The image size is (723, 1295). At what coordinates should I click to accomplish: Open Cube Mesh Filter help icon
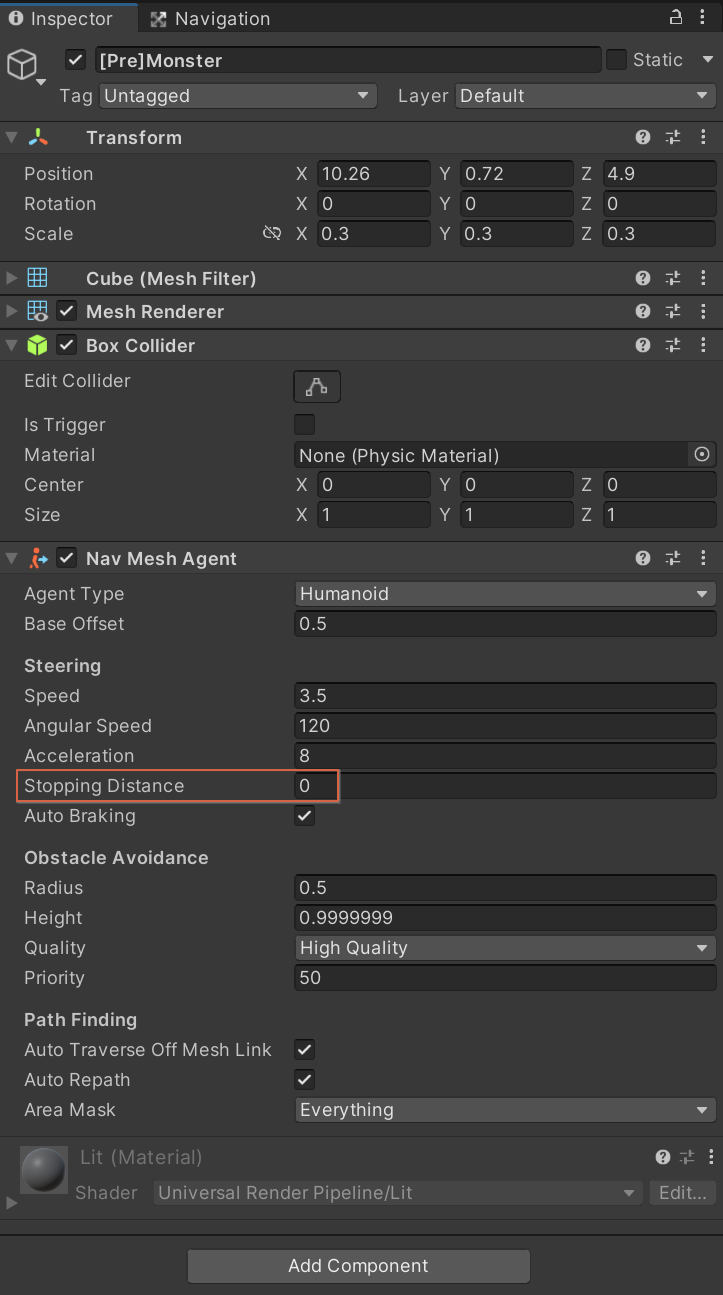pyautogui.click(x=643, y=278)
